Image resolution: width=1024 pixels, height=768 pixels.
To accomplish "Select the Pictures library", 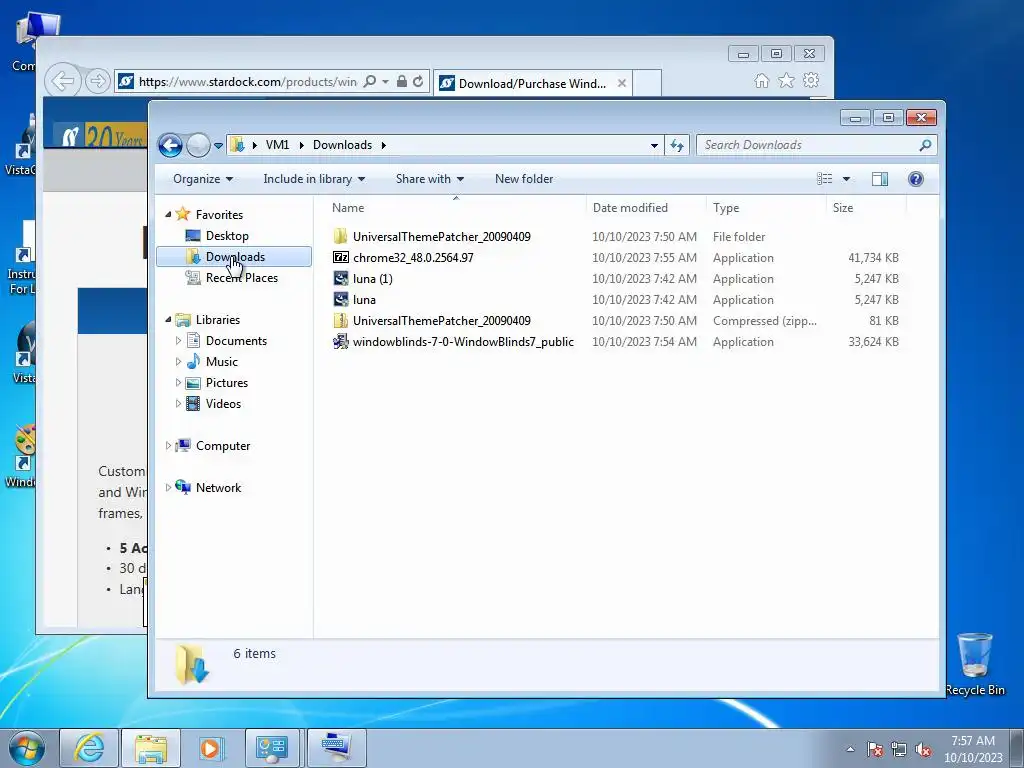I will click(227, 383).
